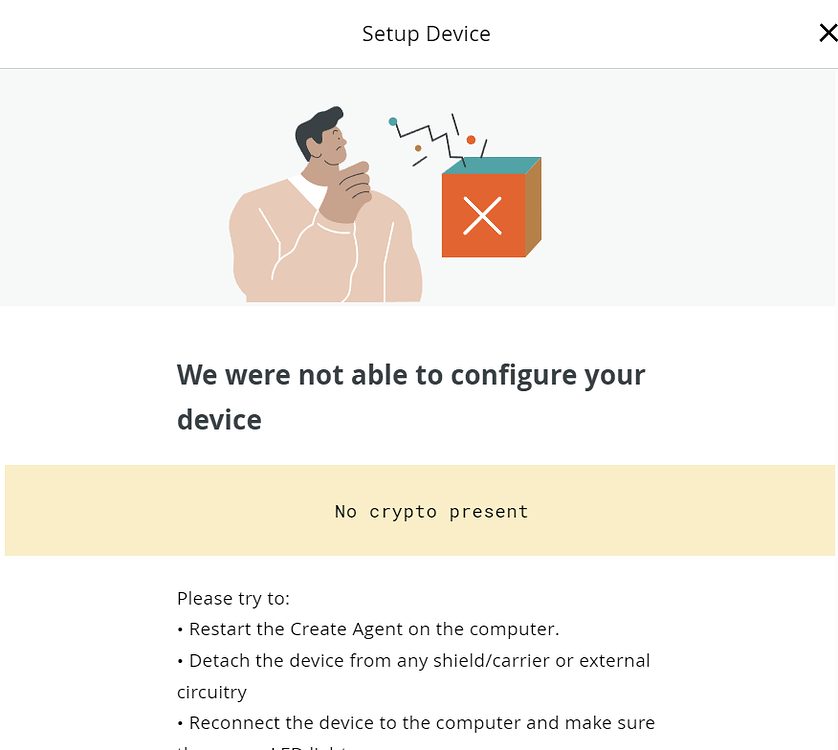Click the 'We were not able to configure' heading
This screenshot has width=838, height=750.
[x=411, y=375]
